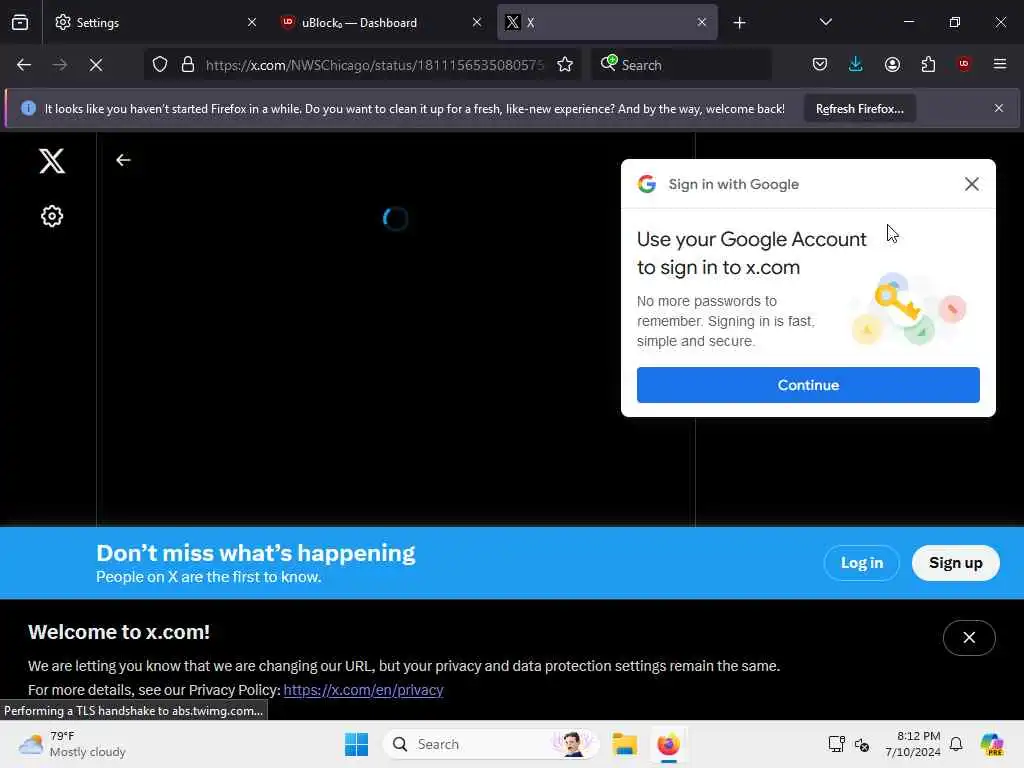The height and width of the screenshot is (768, 1024).
Task: Open the weather widget on taskbar
Action: pos(72,744)
